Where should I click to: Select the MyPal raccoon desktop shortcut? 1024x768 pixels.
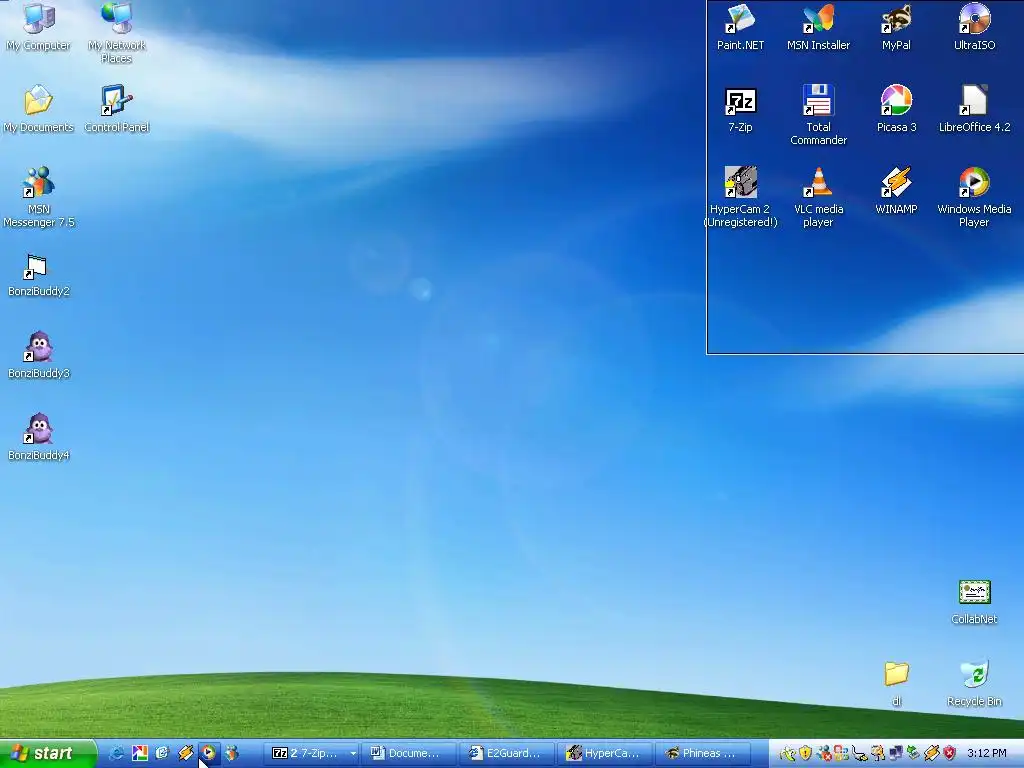click(x=896, y=26)
